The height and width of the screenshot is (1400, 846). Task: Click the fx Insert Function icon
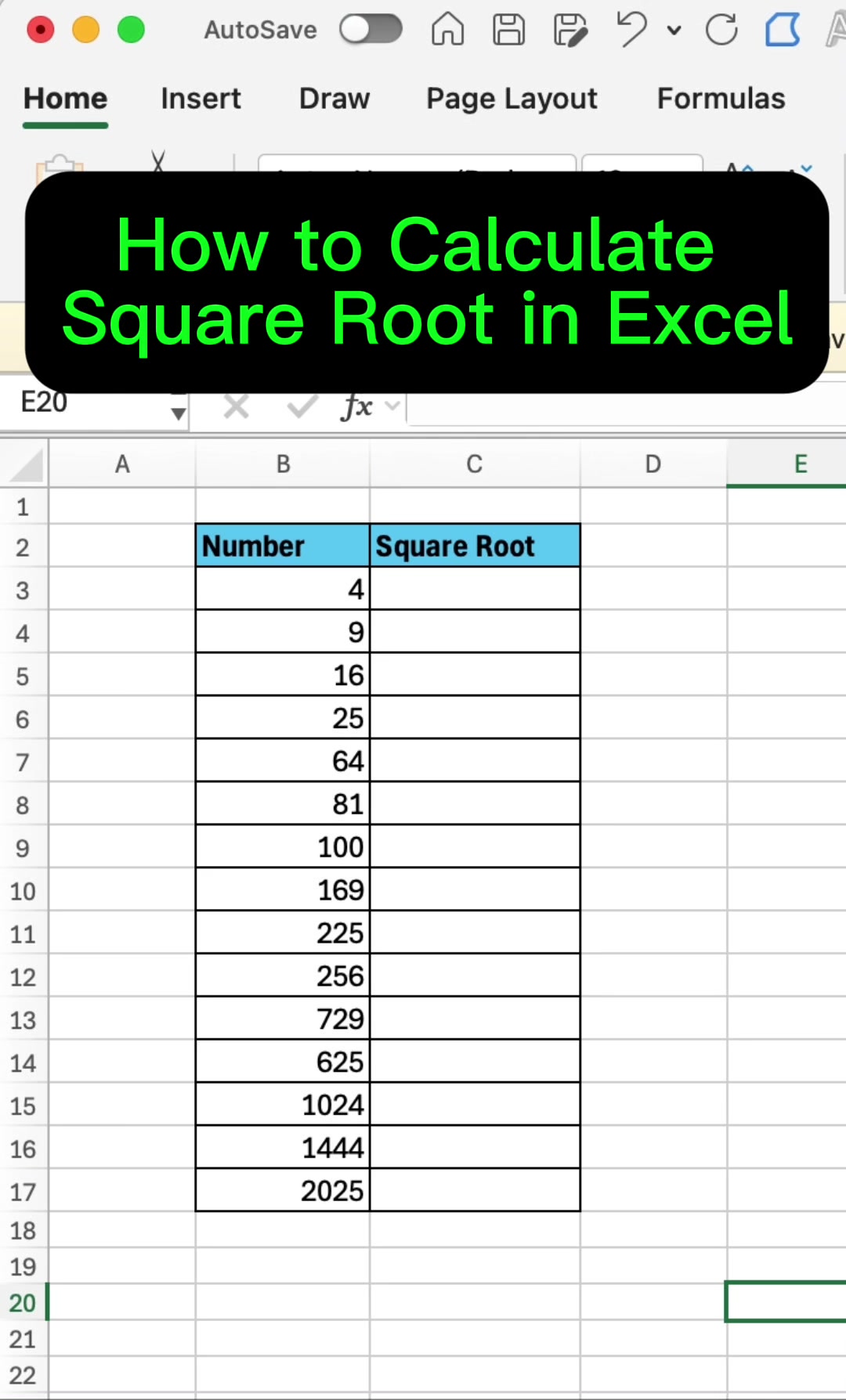(356, 406)
